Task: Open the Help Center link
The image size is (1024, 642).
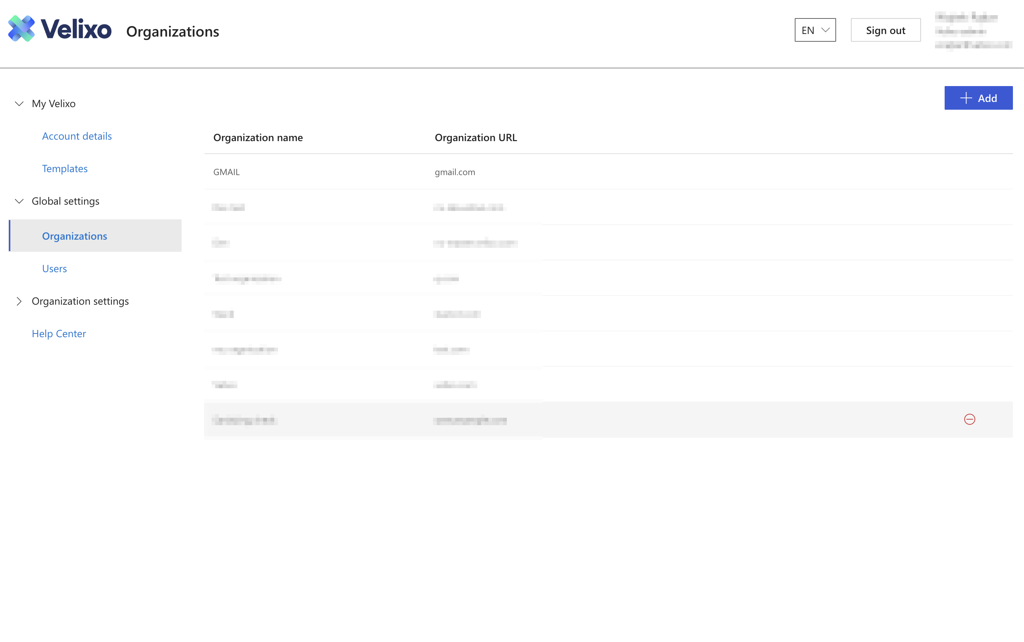Action: click(59, 334)
